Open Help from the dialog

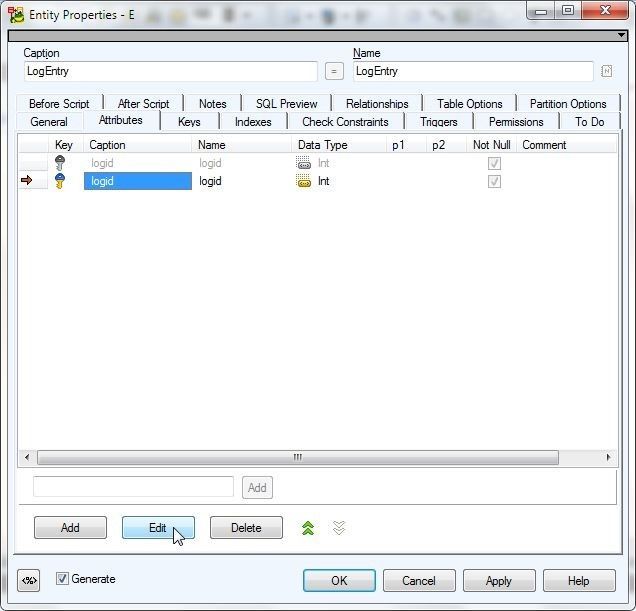click(x=579, y=581)
